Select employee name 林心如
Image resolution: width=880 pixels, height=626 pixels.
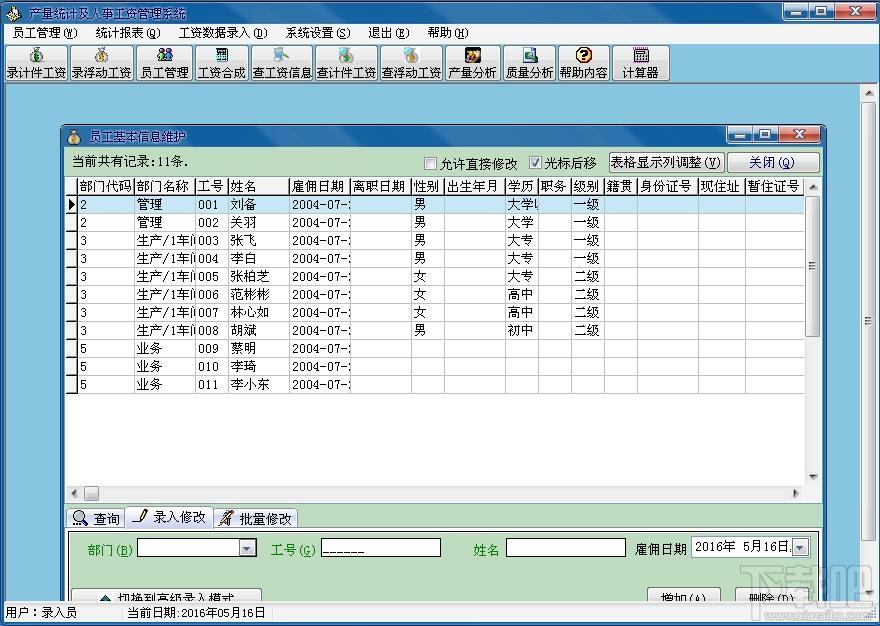pos(250,312)
